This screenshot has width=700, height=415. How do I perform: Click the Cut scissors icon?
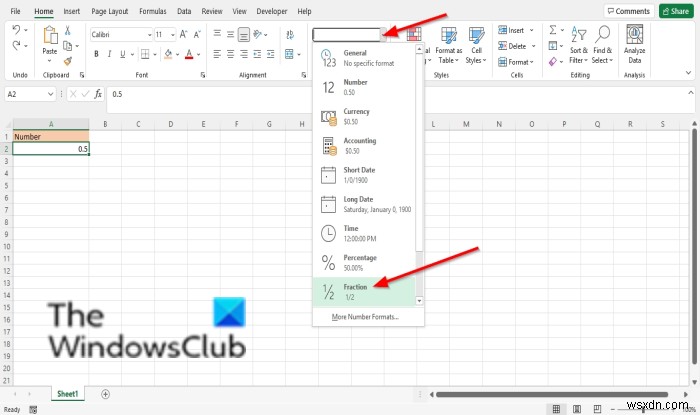pyautogui.click(x=67, y=30)
